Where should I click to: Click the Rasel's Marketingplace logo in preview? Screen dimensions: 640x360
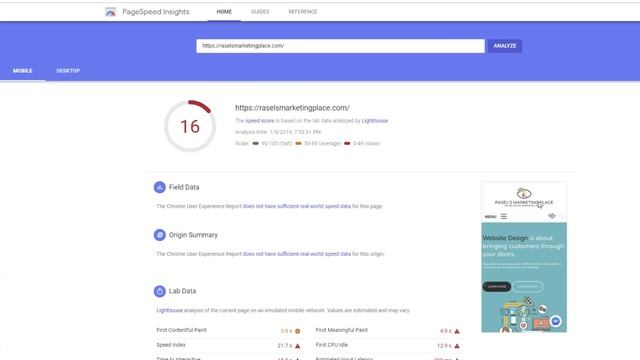click(x=524, y=197)
